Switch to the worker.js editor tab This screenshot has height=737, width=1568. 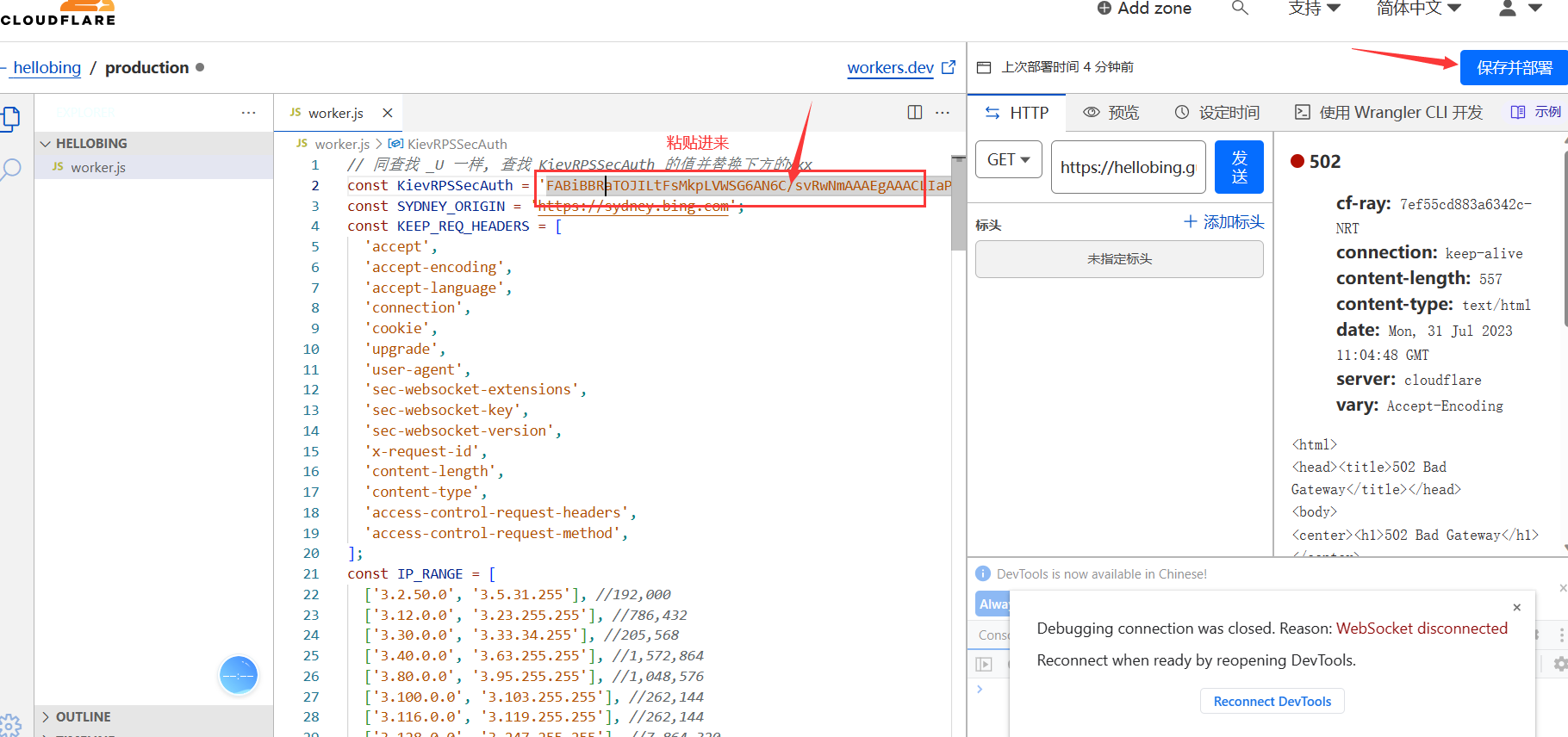click(x=336, y=113)
